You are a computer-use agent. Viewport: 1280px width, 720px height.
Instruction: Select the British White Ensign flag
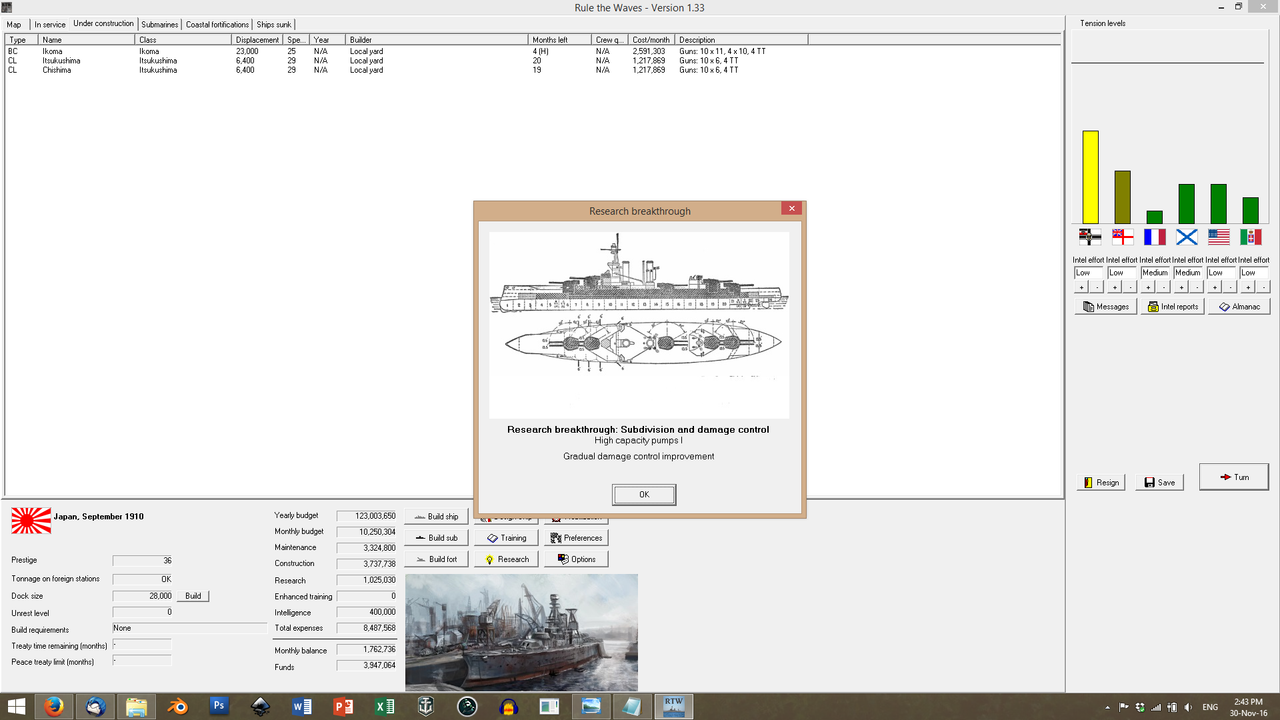(x=1123, y=237)
